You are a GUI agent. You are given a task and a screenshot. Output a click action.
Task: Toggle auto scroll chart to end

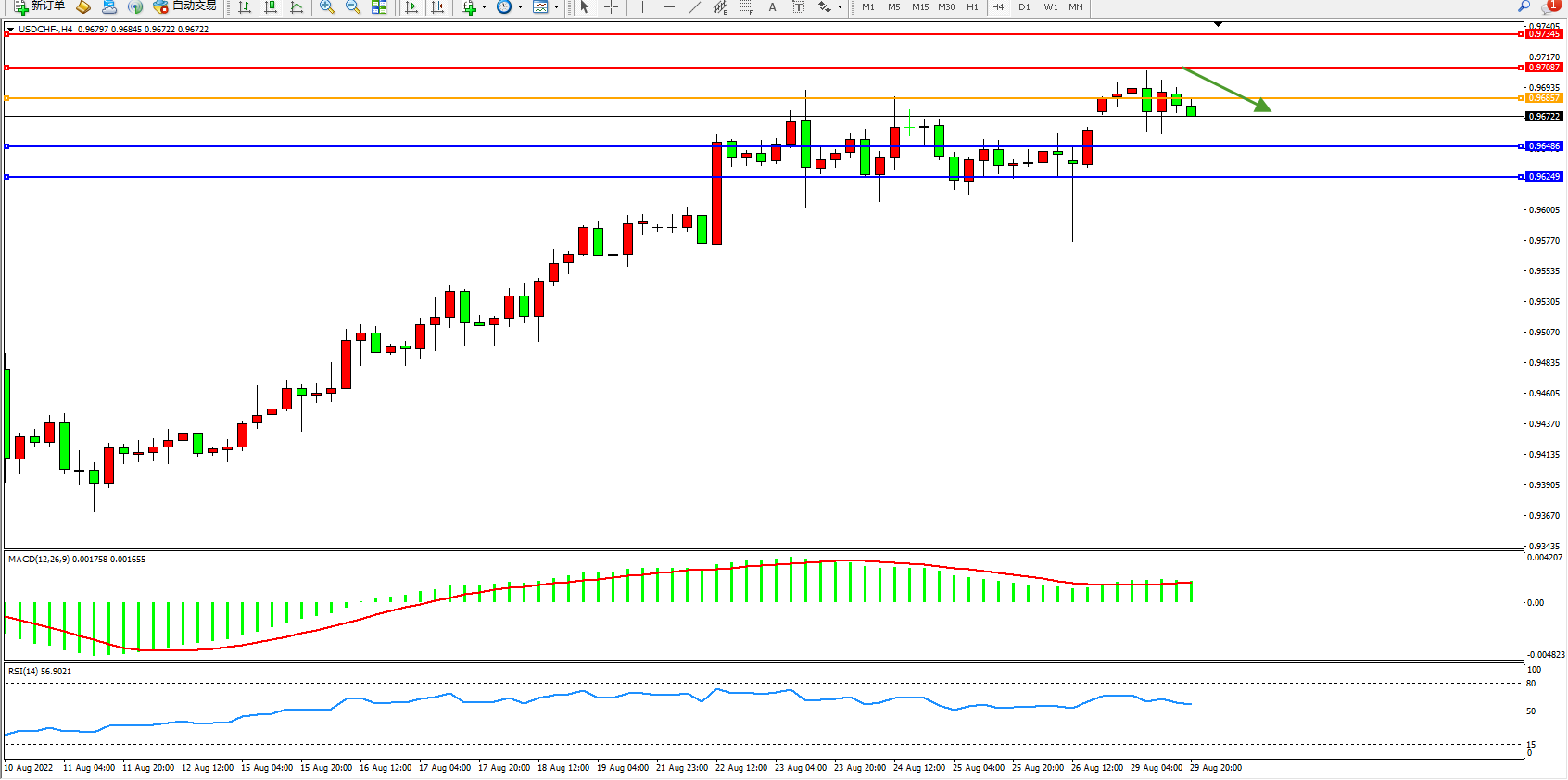coord(412,7)
